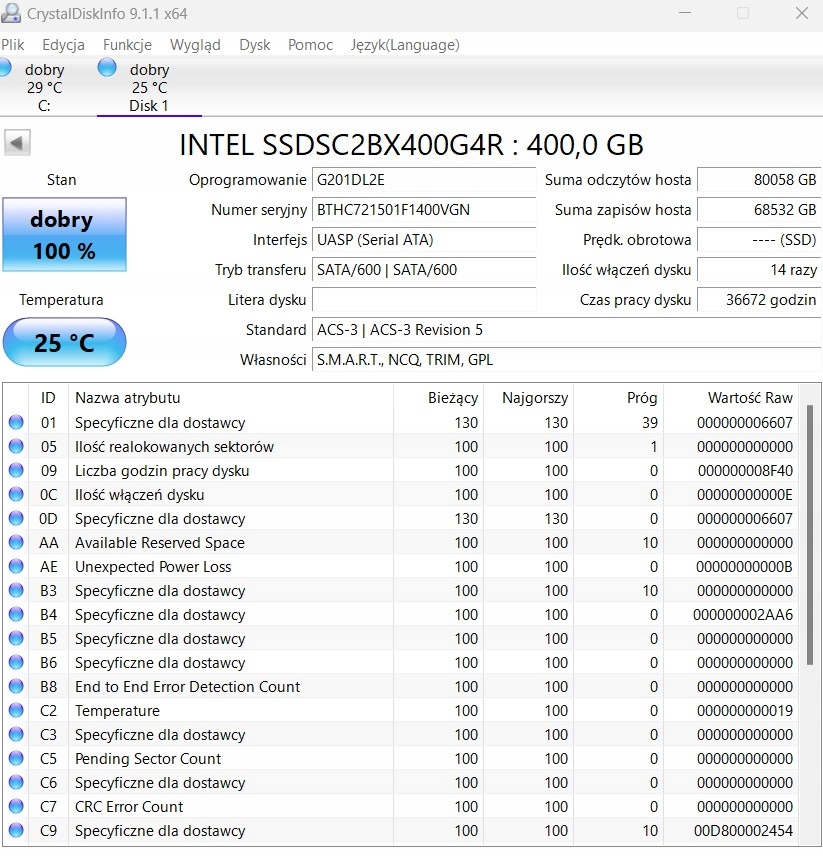Image resolution: width=823 pixels, height=856 pixels.
Task: Click the previous disk arrow button
Action: (17, 143)
